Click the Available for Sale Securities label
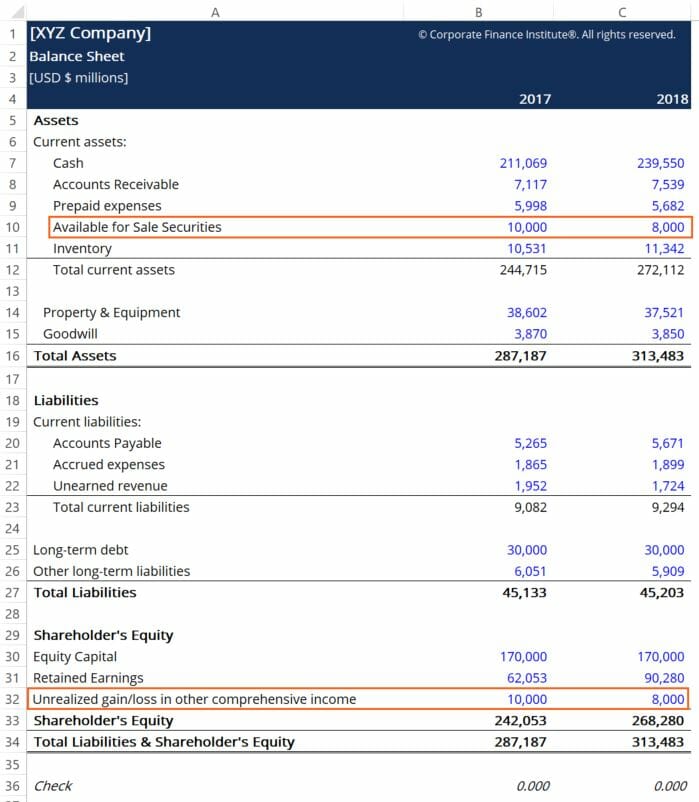This screenshot has height=802, width=699. pos(137,227)
